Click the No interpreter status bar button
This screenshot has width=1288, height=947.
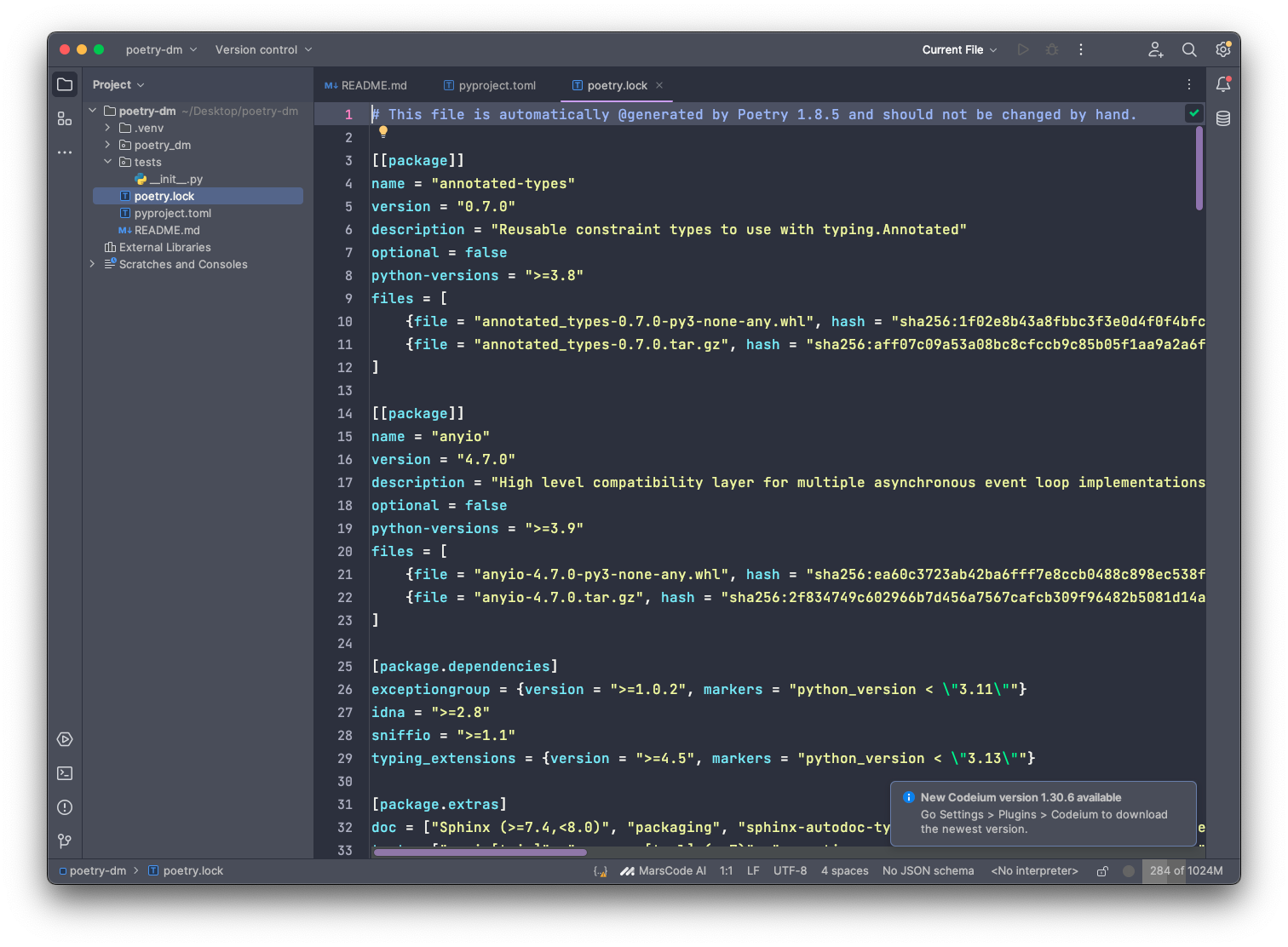tap(1034, 871)
